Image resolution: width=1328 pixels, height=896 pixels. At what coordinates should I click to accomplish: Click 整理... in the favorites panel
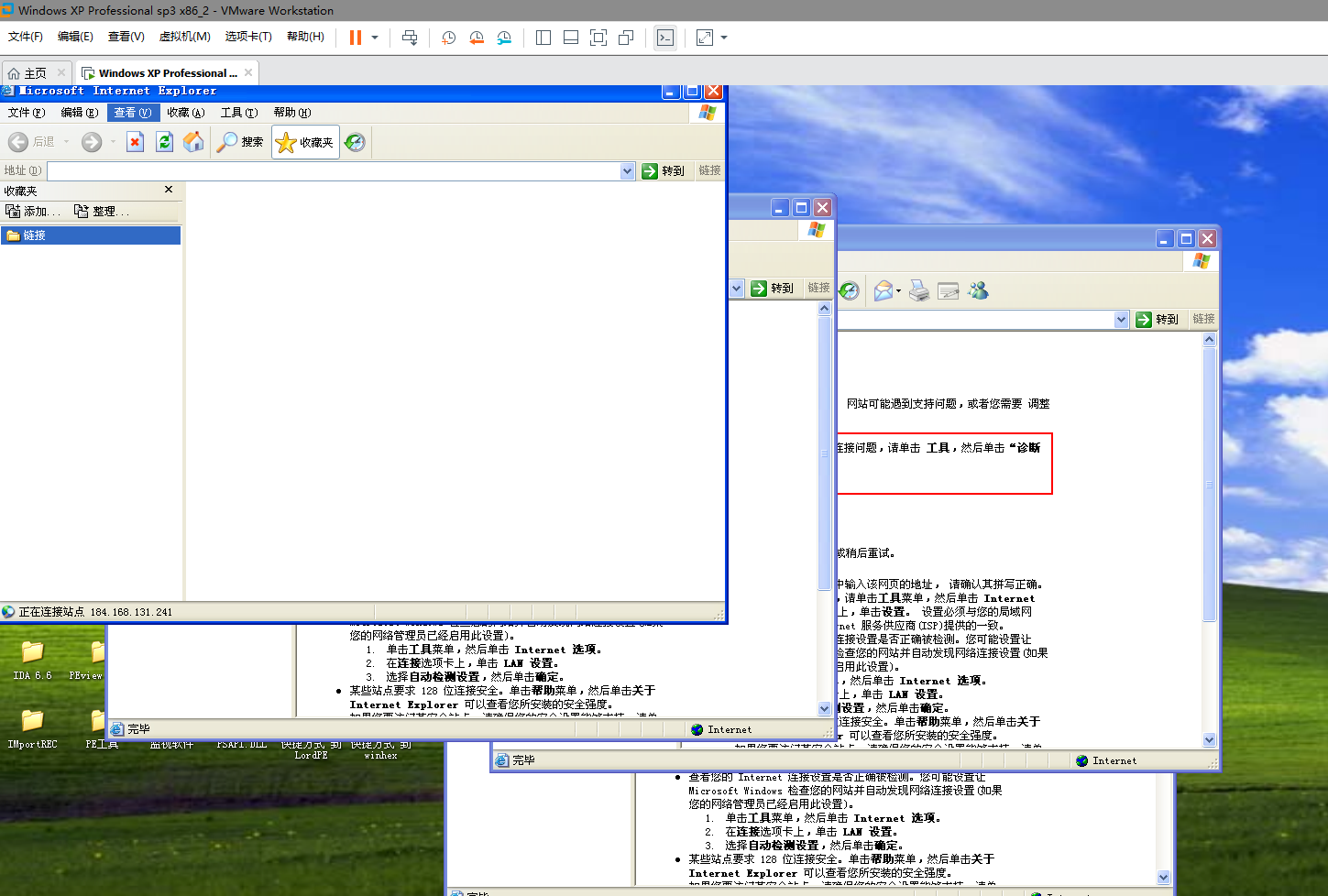pyautogui.click(x=102, y=211)
